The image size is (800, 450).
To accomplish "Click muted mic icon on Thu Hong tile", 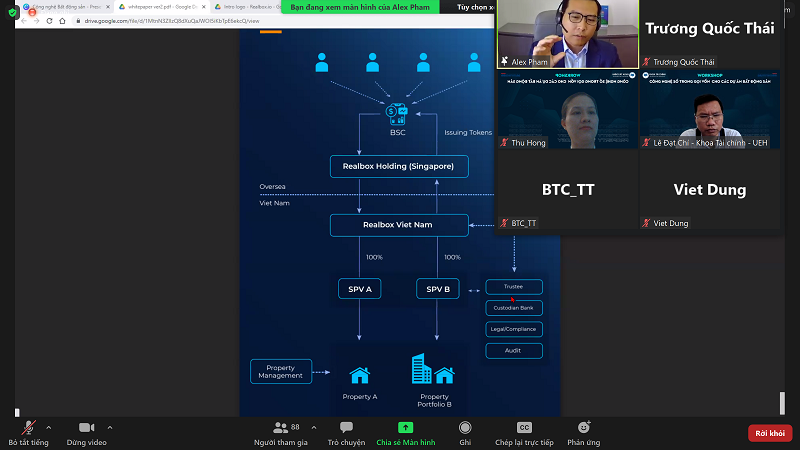I will [x=505, y=143].
